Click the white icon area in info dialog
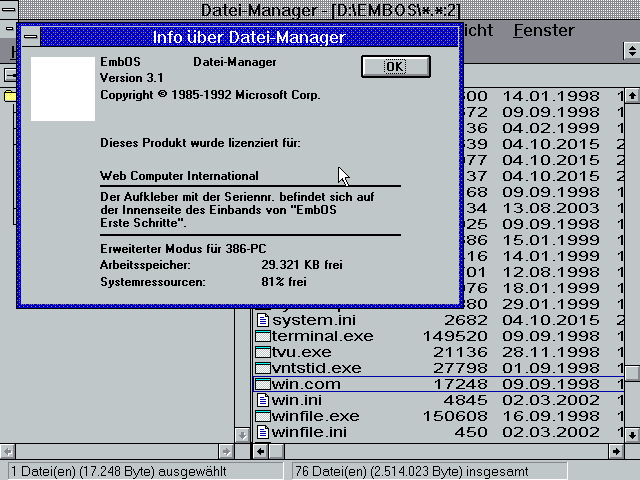 click(63, 89)
